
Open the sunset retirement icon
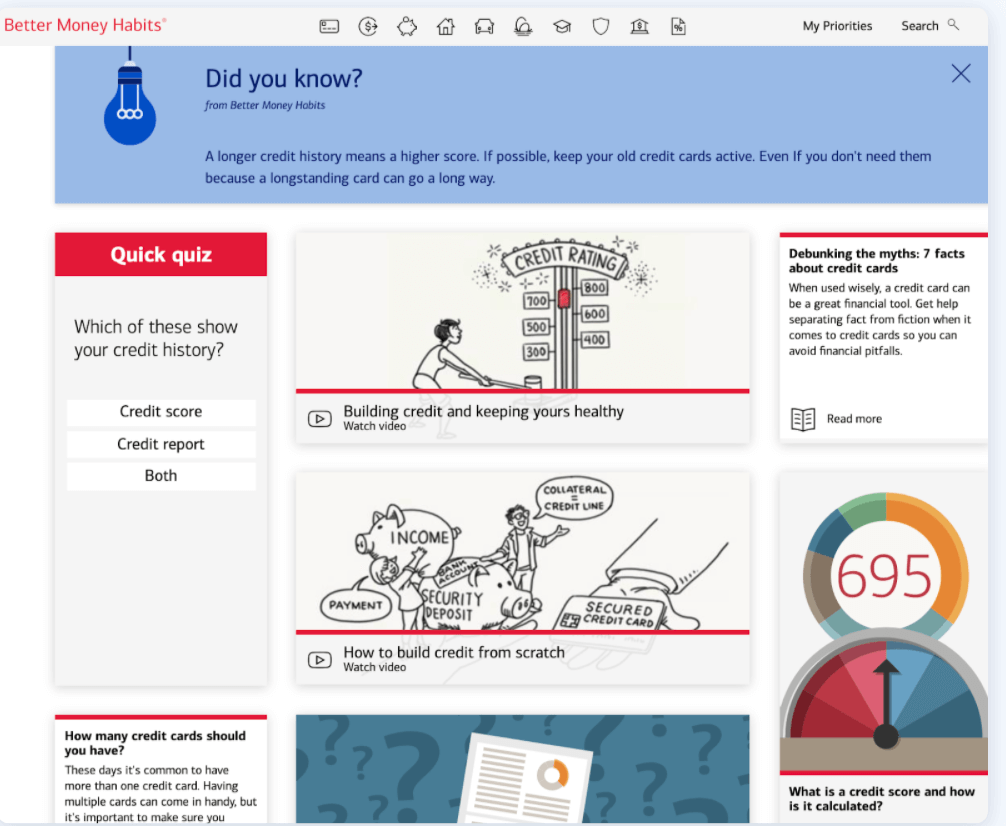pyautogui.click(x=523, y=27)
